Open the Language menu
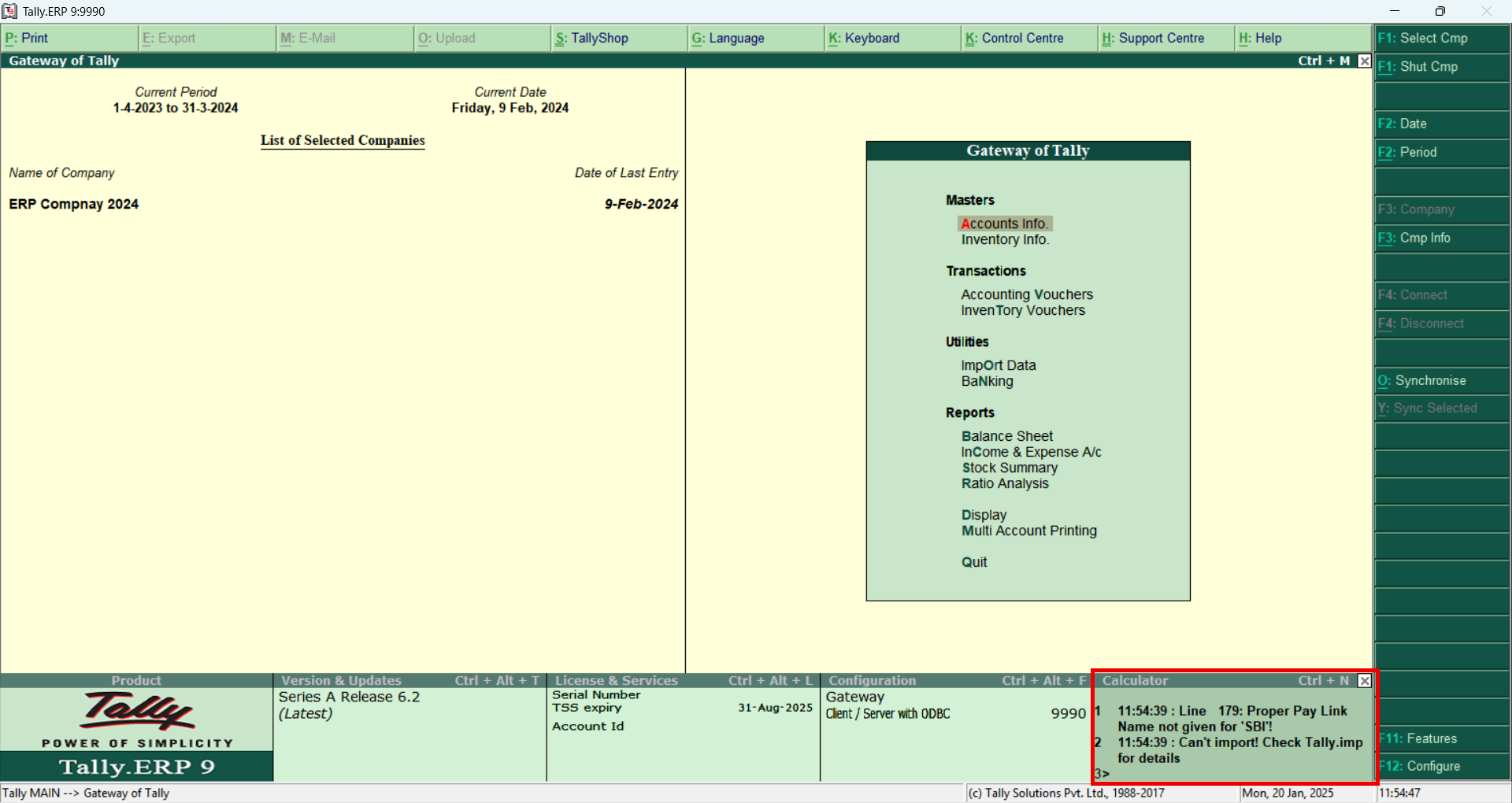 click(756, 38)
